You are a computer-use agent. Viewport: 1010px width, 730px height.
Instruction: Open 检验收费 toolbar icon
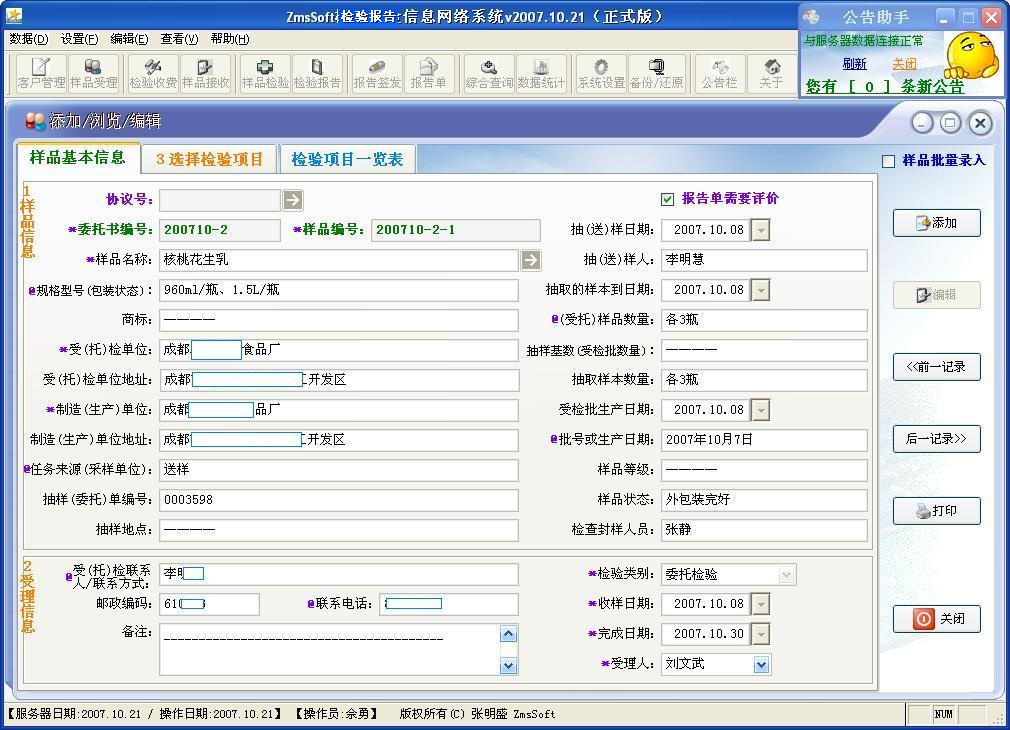[153, 73]
